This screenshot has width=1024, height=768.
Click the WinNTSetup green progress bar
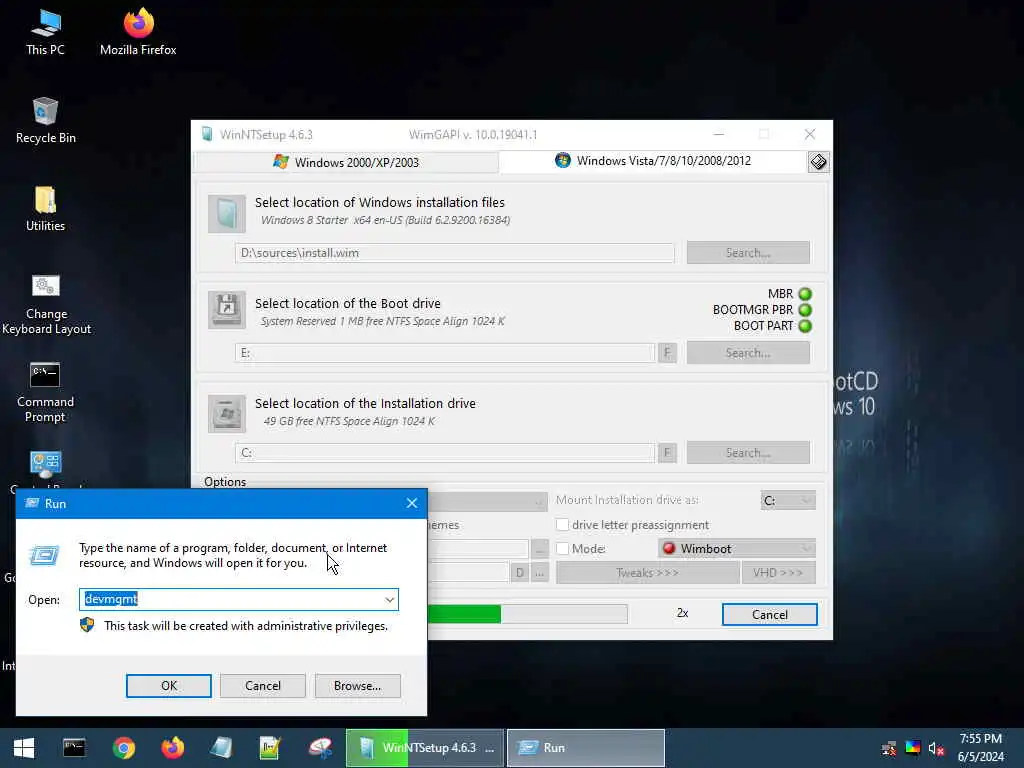tap(528, 614)
